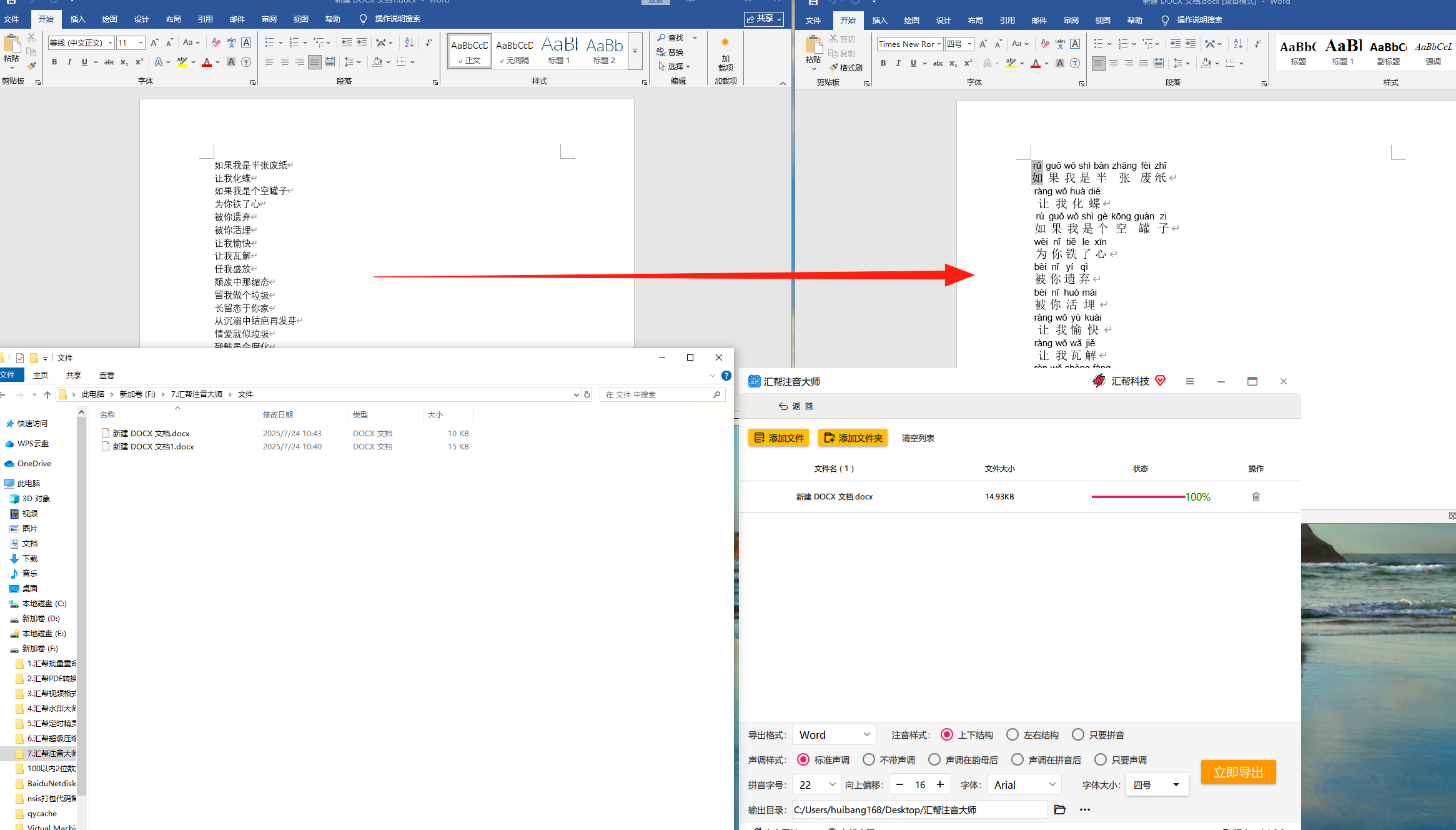The height and width of the screenshot is (830, 1456).
Task: Switch to the 查看 tab in Explorer
Action: point(107,375)
